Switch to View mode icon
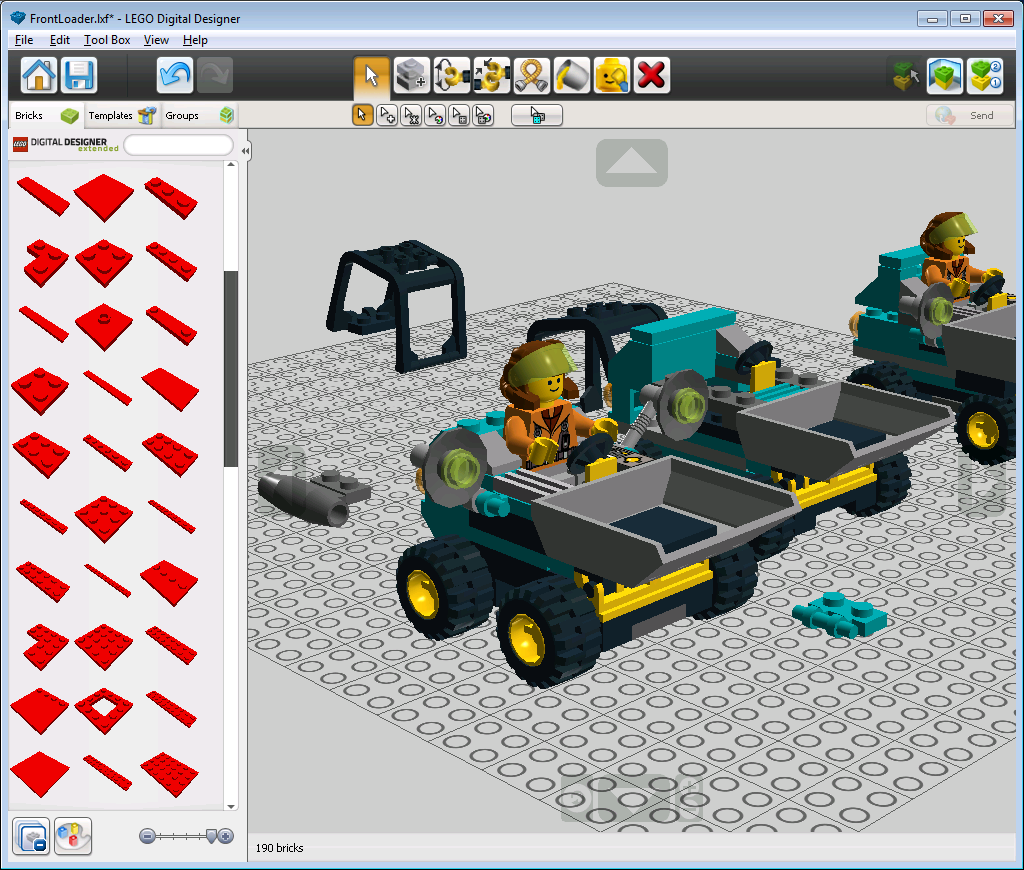This screenshot has width=1024, height=870. point(944,75)
